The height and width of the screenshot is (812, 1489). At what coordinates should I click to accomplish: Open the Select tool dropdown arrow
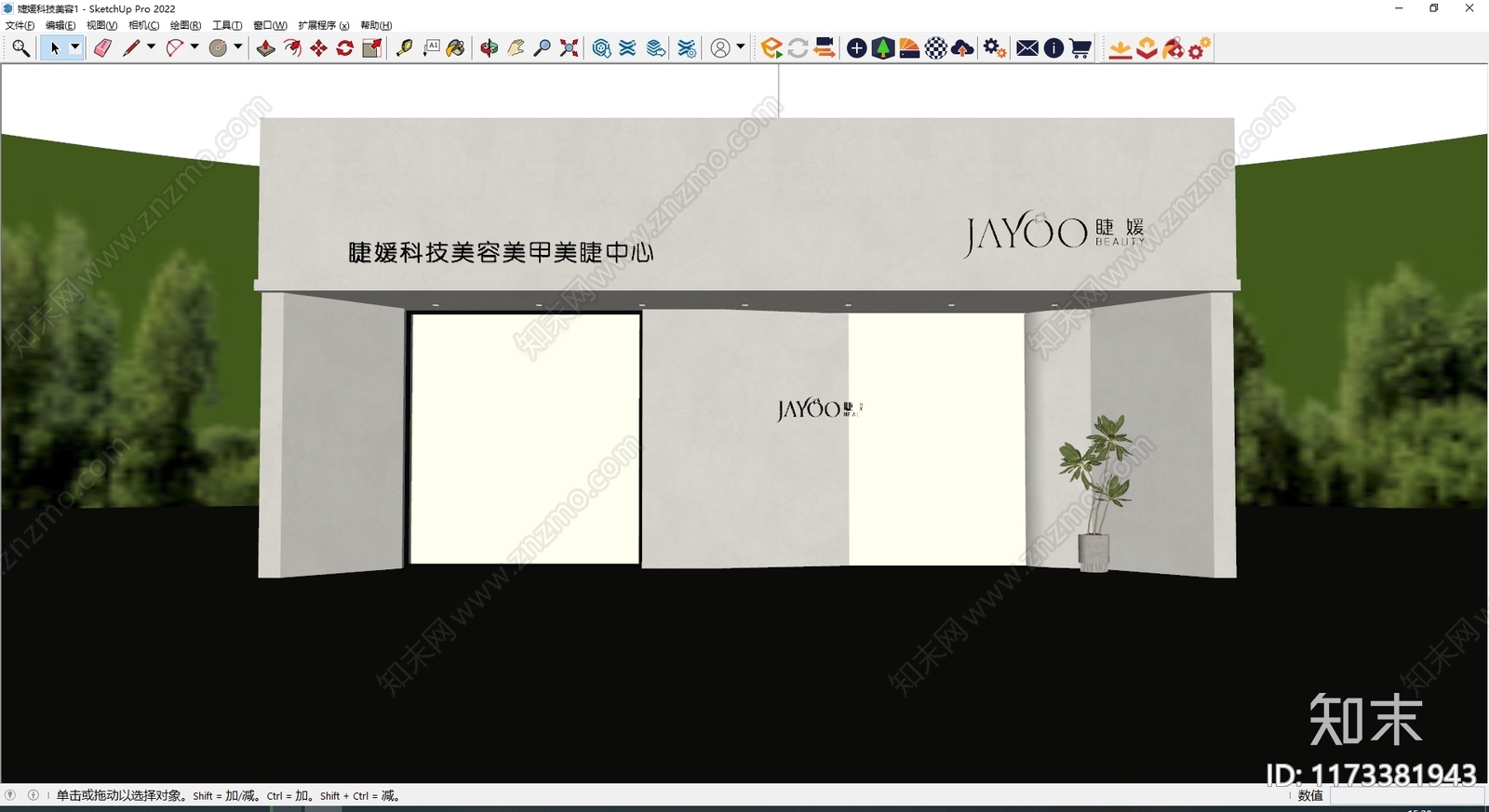coord(75,47)
